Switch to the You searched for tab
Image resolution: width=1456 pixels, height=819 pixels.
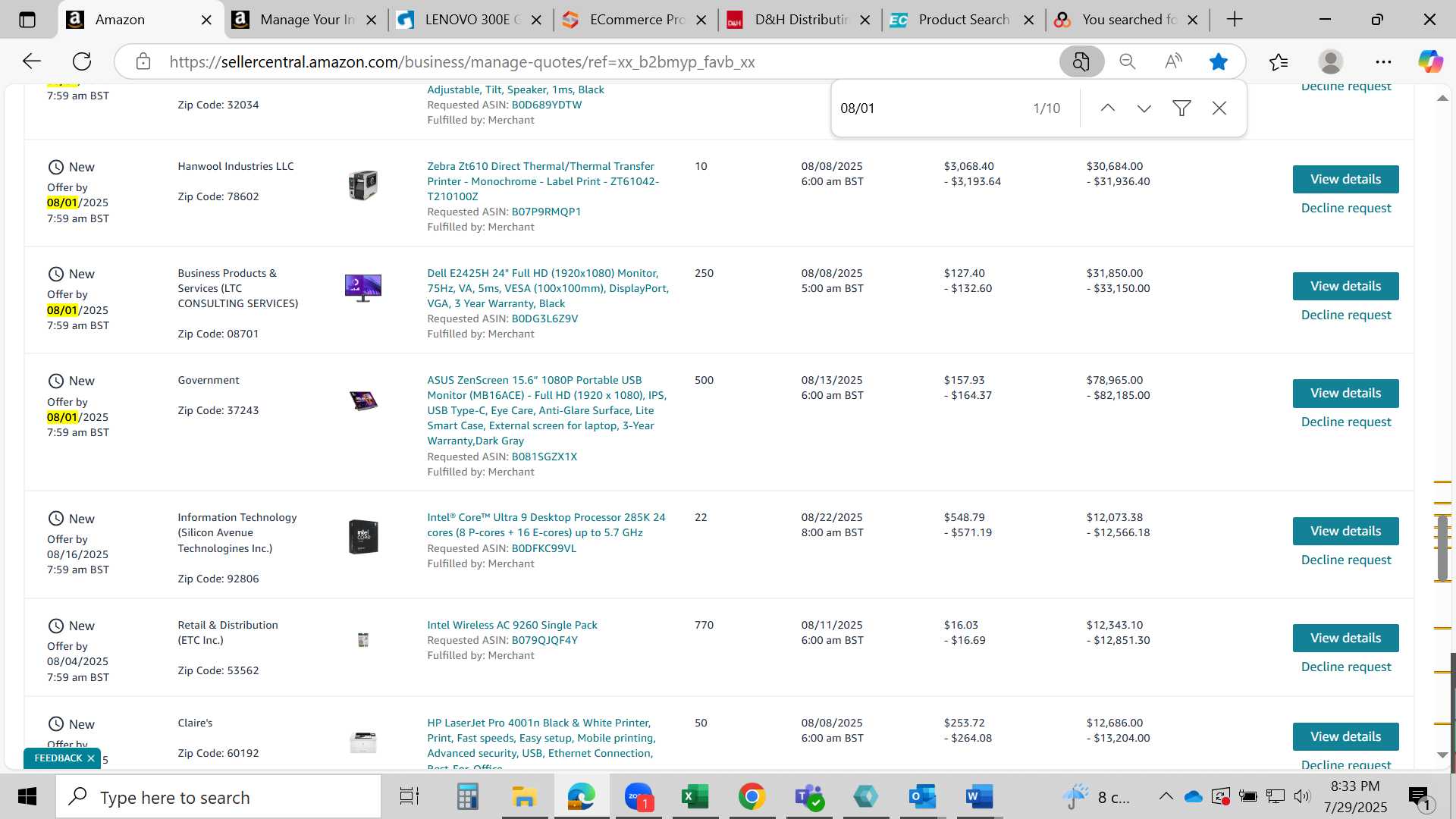click(x=1128, y=20)
